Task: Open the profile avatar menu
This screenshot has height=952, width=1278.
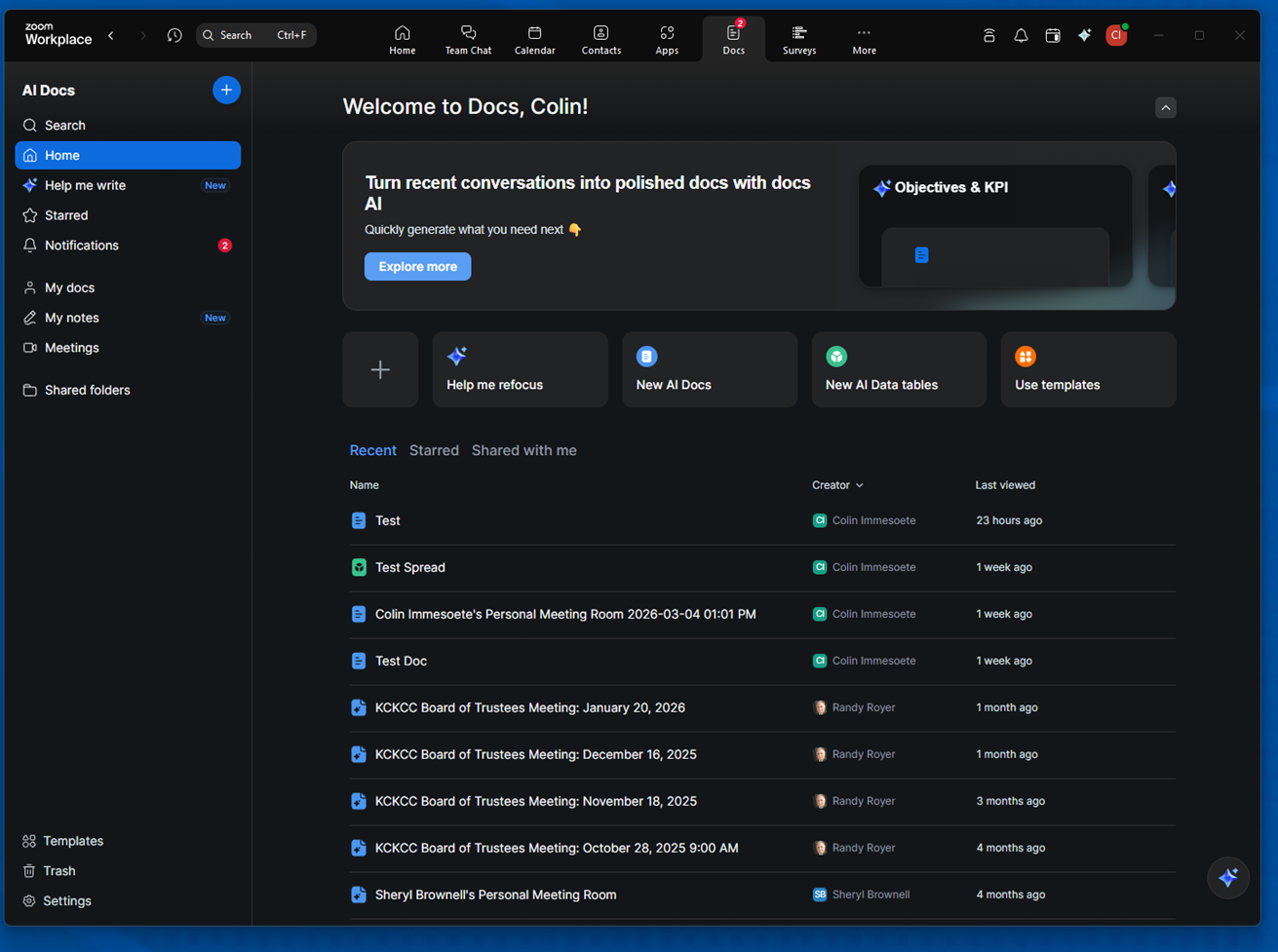Action: click(1116, 35)
